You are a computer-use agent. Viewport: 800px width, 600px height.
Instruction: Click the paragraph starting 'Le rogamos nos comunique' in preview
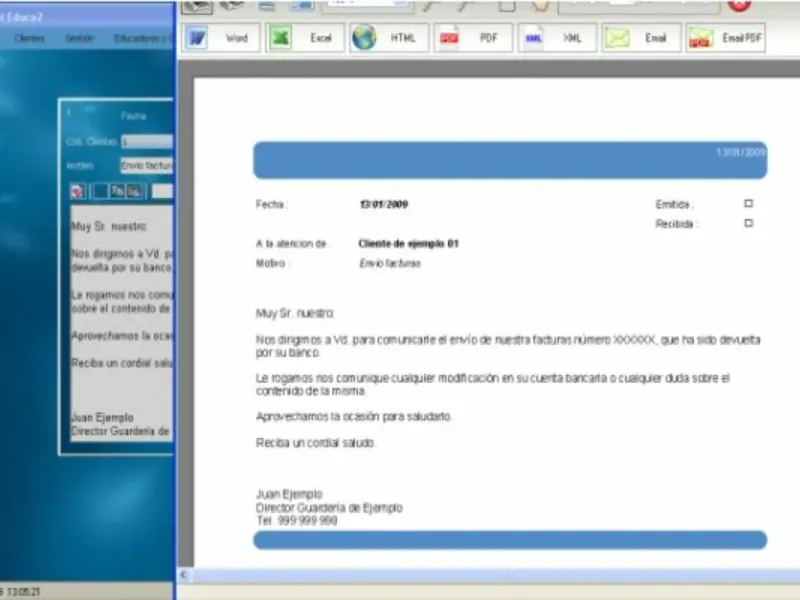pyautogui.click(x=493, y=384)
